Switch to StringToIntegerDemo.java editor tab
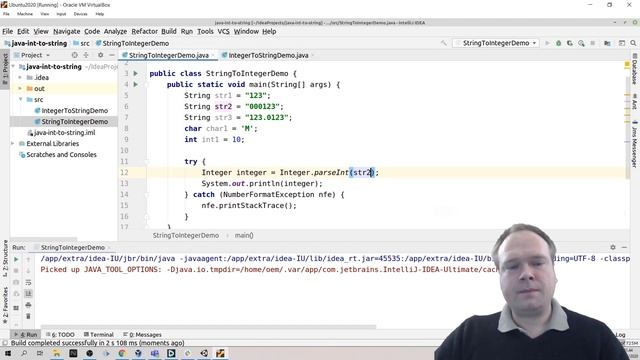640x360 pixels. (169, 55)
